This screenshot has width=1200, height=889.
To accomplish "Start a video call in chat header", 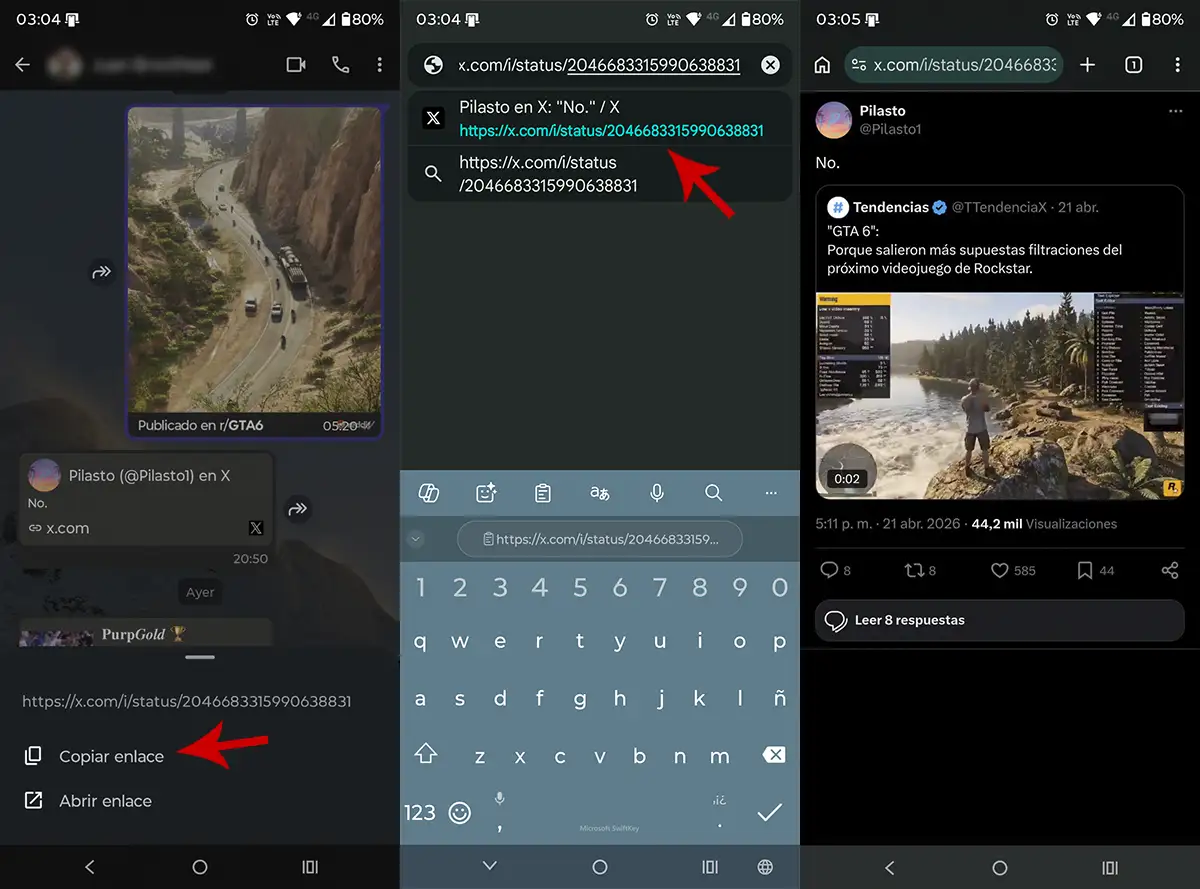I will pos(296,65).
